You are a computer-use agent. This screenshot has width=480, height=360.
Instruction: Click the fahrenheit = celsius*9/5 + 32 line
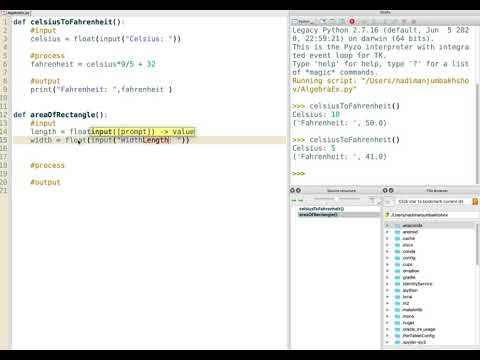click(93, 64)
